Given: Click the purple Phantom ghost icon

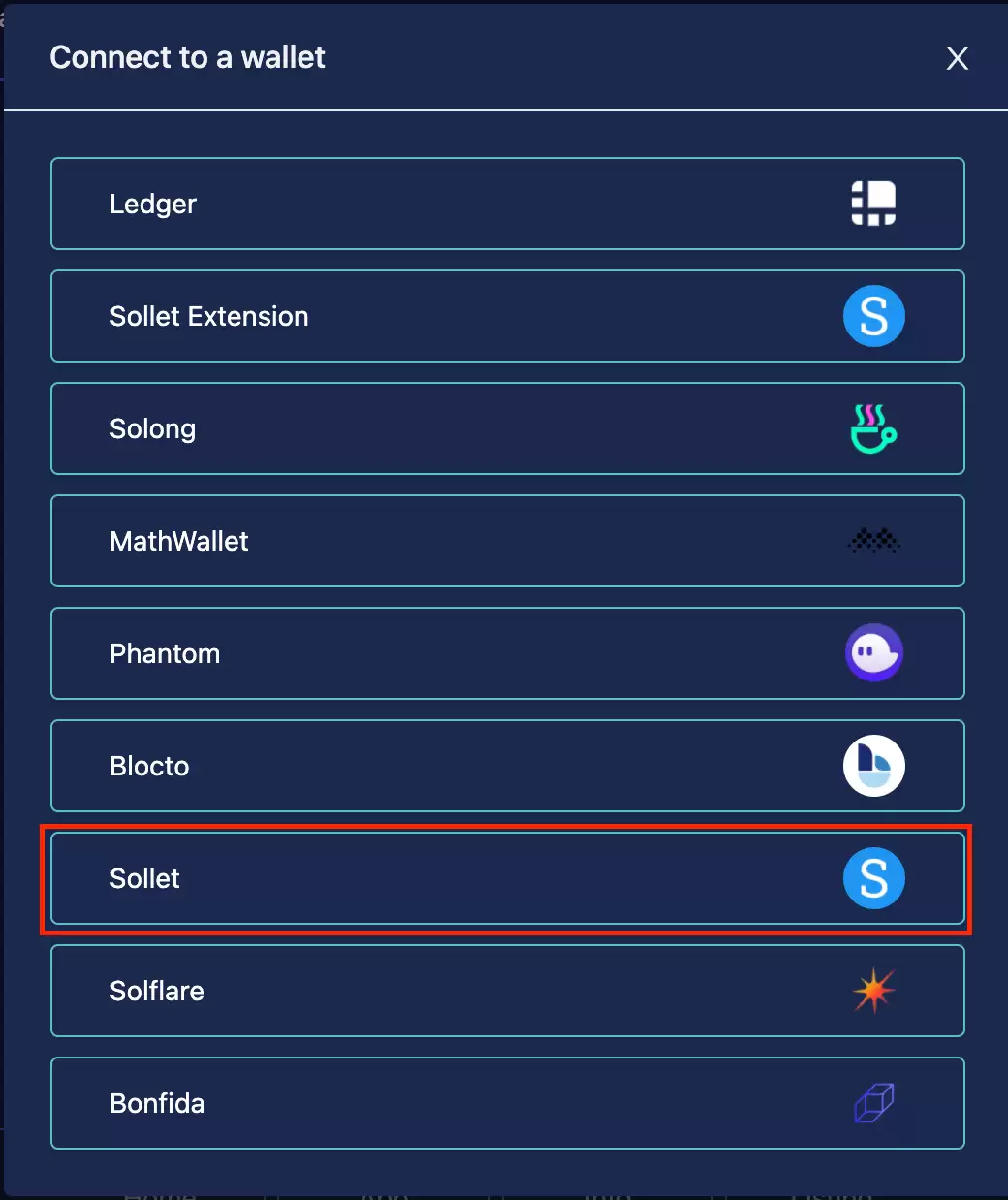Looking at the screenshot, I should point(873,653).
